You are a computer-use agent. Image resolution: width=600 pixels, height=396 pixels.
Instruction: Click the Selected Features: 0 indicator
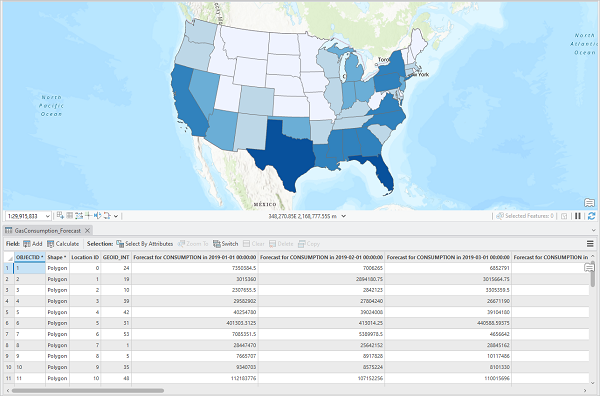pyautogui.click(x=525, y=216)
